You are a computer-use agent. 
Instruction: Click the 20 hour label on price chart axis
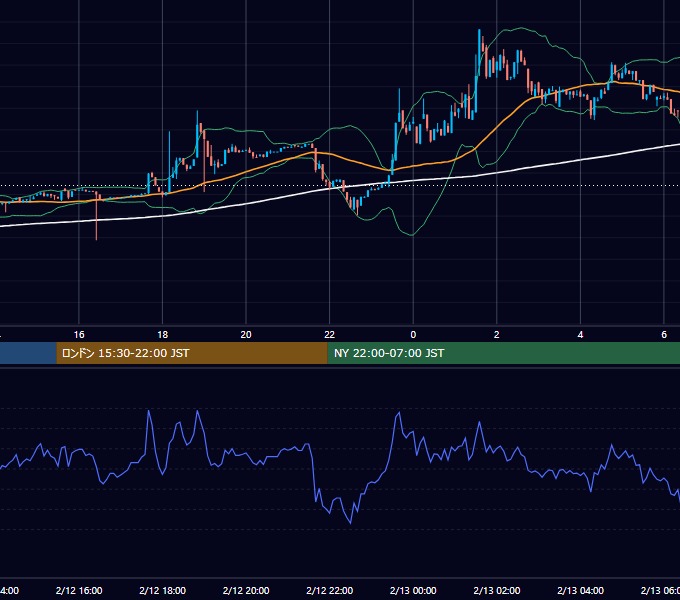[246, 335]
